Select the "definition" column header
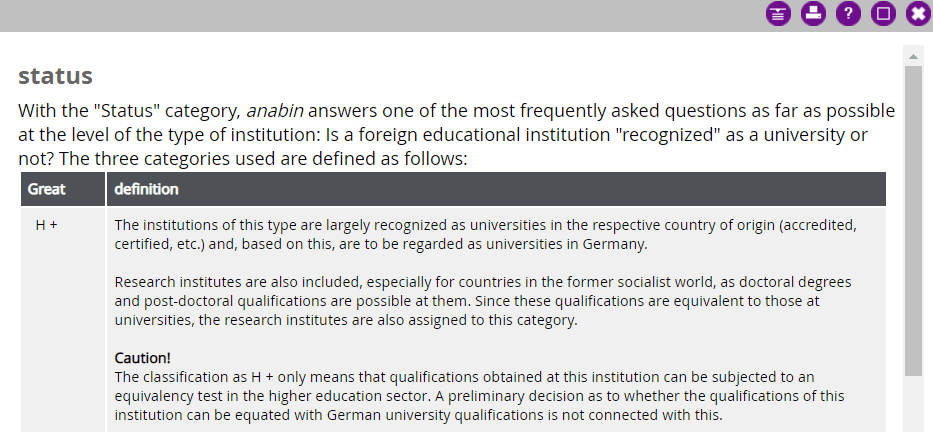Viewport: 933px width, 432px height. point(146,189)
